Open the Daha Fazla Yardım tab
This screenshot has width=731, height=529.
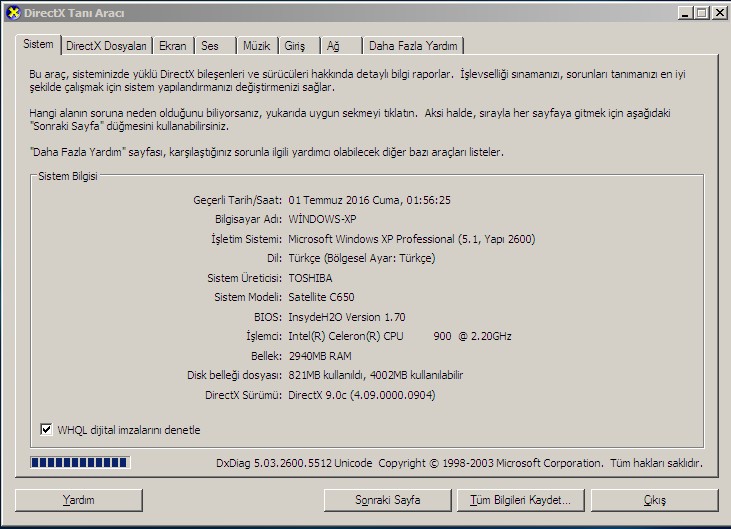[413, 46]
